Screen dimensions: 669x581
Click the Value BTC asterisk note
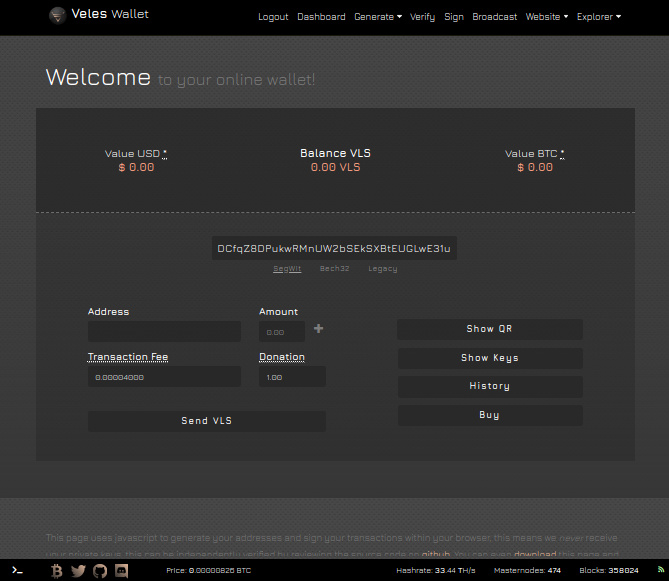[x=562, y=154]
